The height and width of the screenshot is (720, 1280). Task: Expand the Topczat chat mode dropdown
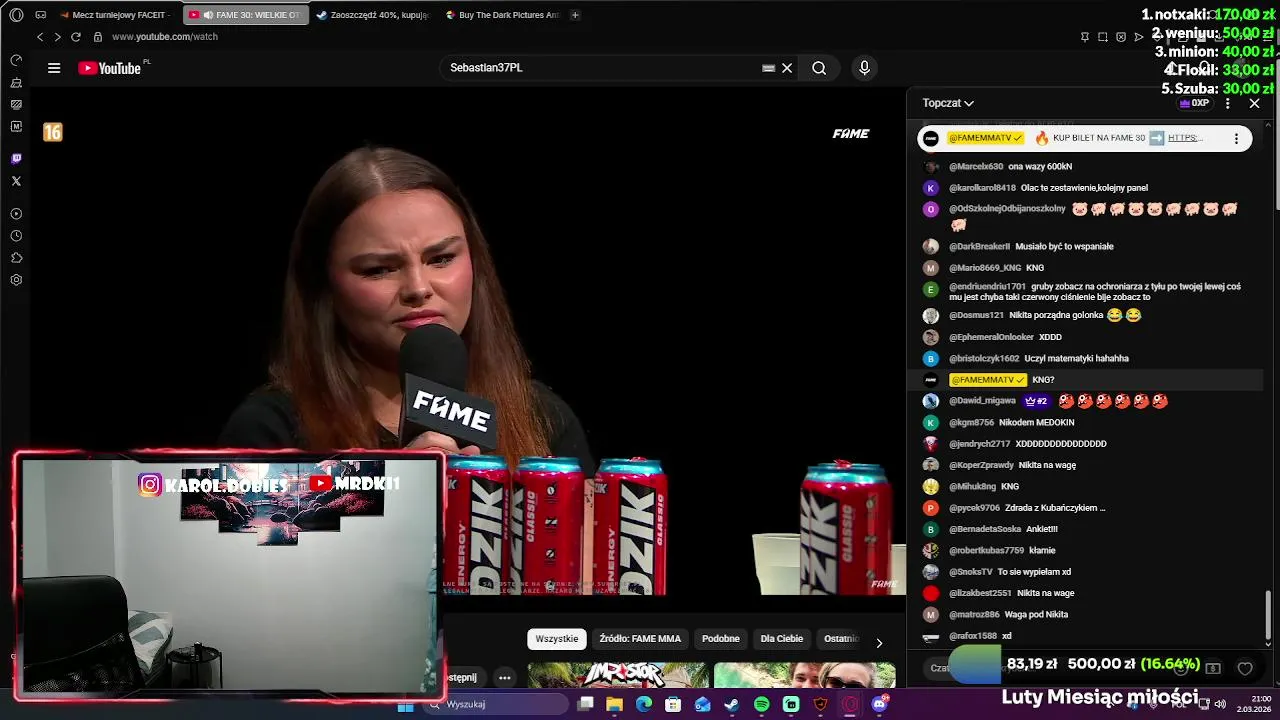pyautogui.click(x=948, y=103)
